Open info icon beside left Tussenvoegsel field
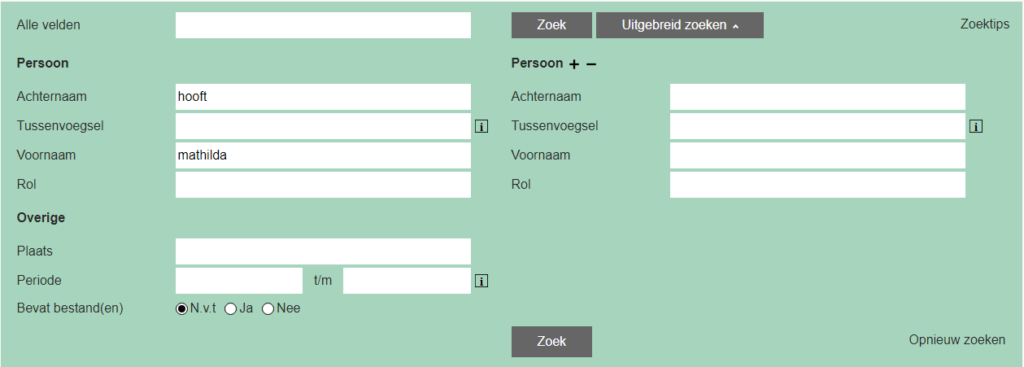Viewport: 1024px width, 367px height. [x=481, y=127]
